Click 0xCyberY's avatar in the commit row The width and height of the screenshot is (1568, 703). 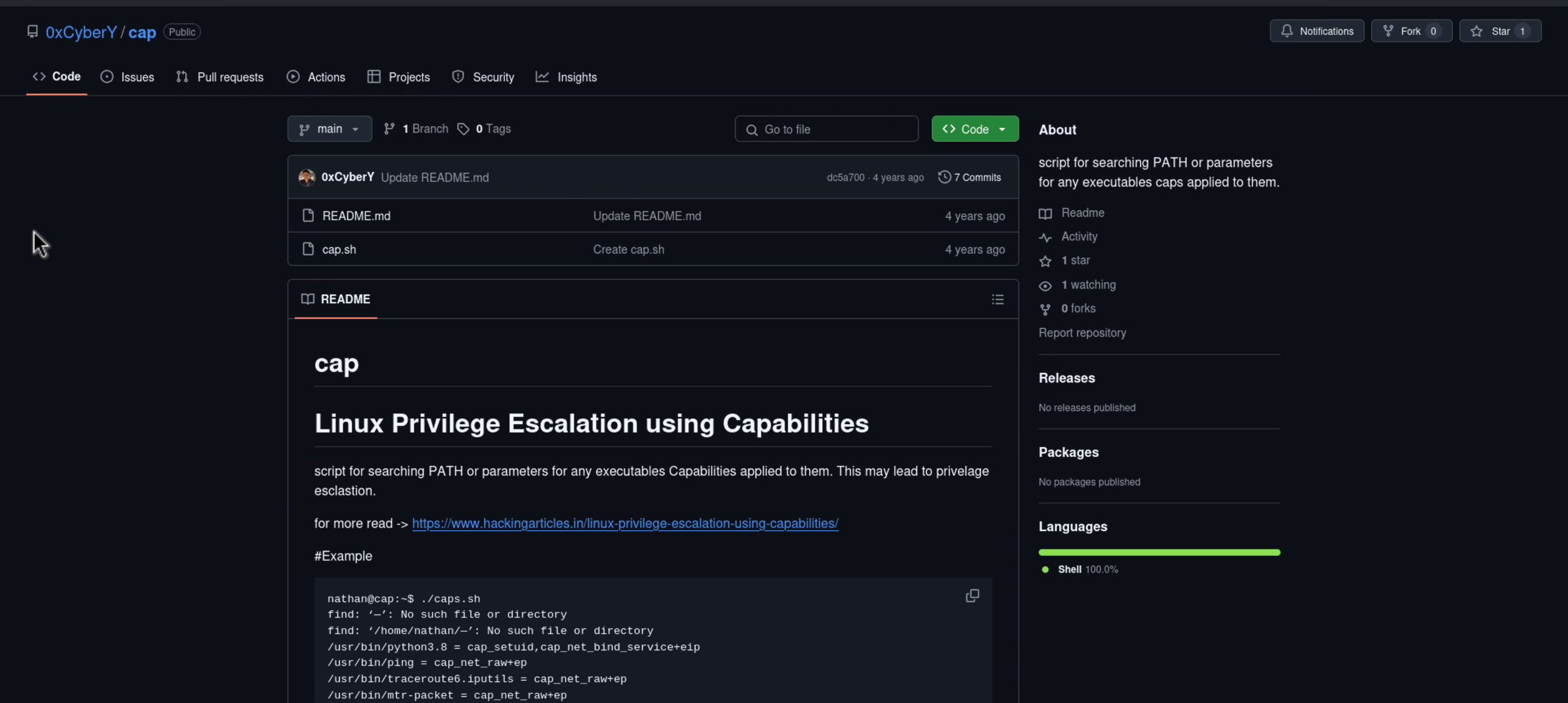pos(307,177)
